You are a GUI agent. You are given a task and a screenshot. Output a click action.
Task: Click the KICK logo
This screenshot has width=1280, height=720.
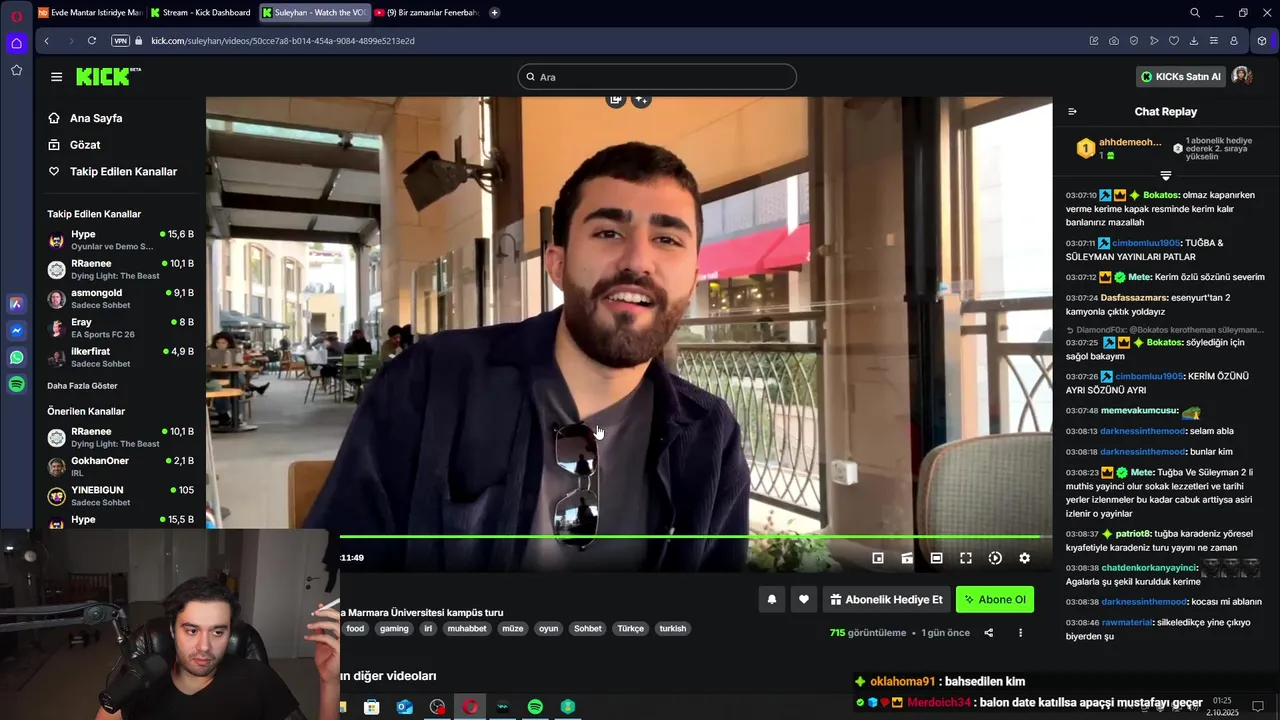(x=108, y=77)
